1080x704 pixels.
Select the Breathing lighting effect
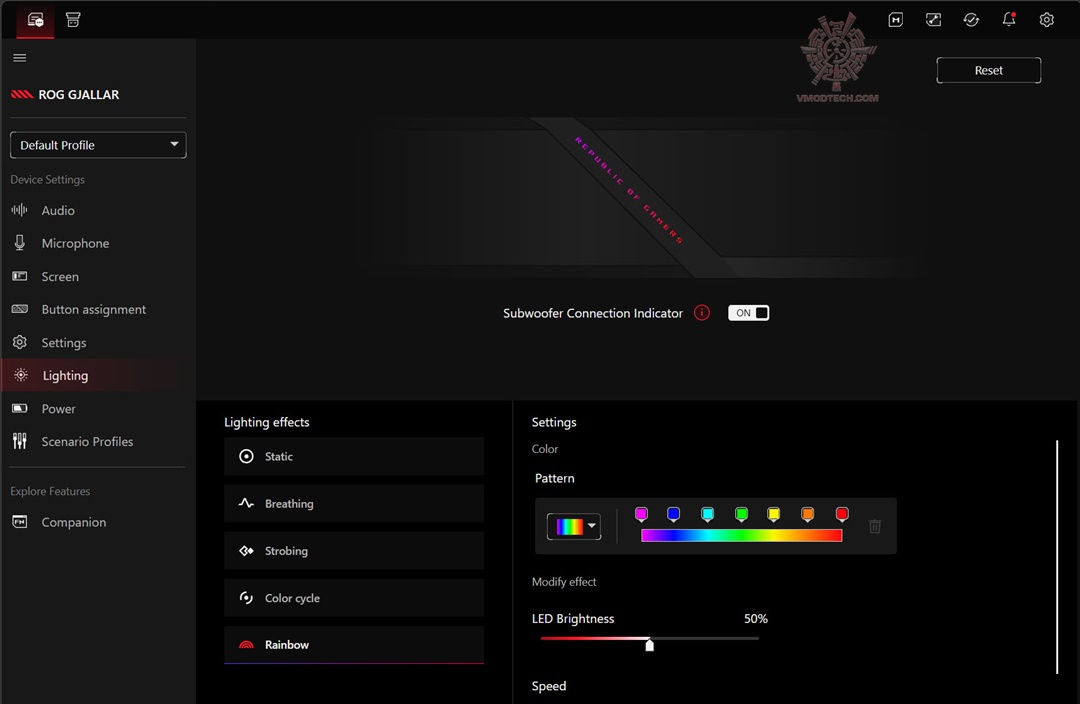pyautogui.click(x=354, y=504)
